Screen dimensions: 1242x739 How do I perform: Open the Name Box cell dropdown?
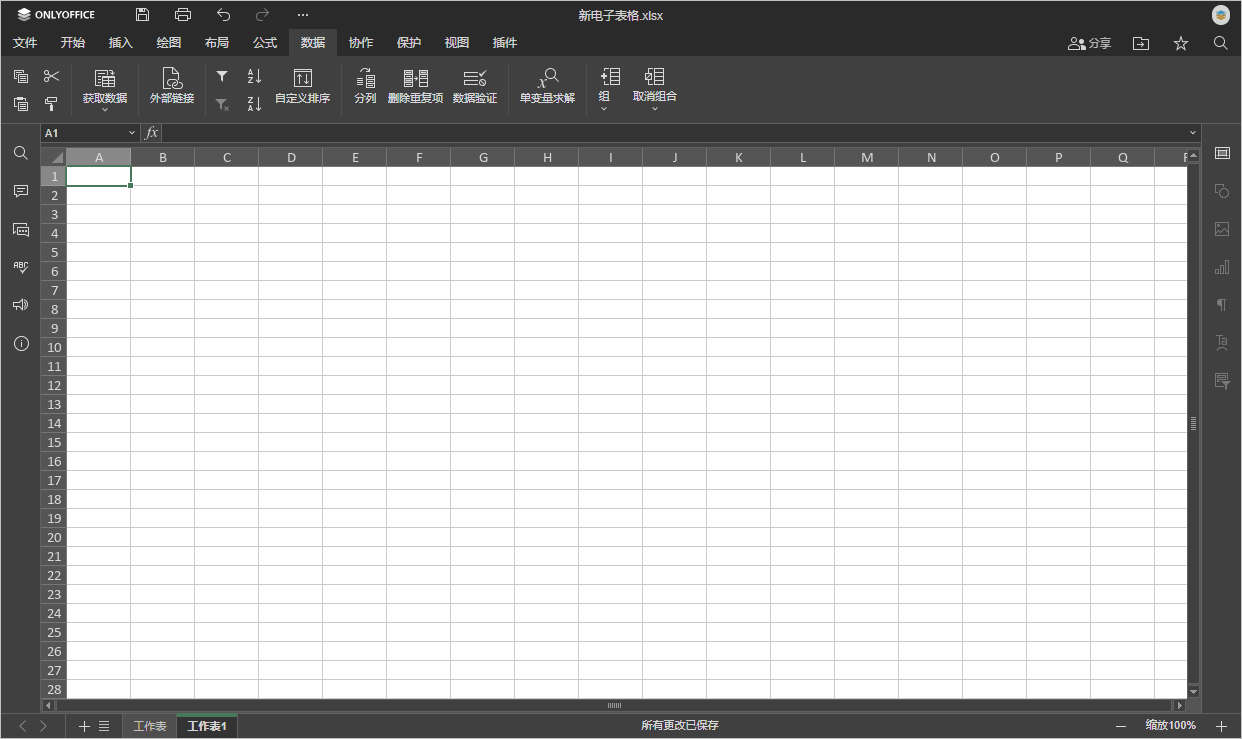click(x=131, y=133)
